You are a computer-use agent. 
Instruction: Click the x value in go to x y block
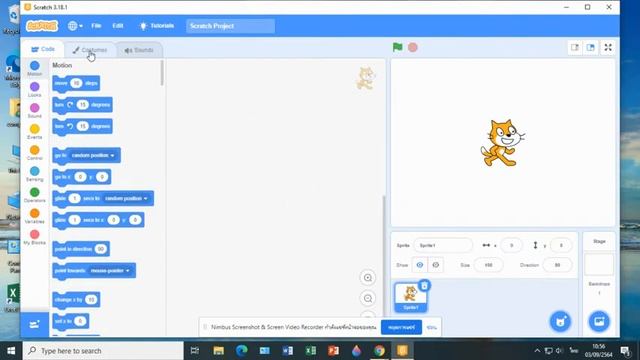[x=80, y=177]
